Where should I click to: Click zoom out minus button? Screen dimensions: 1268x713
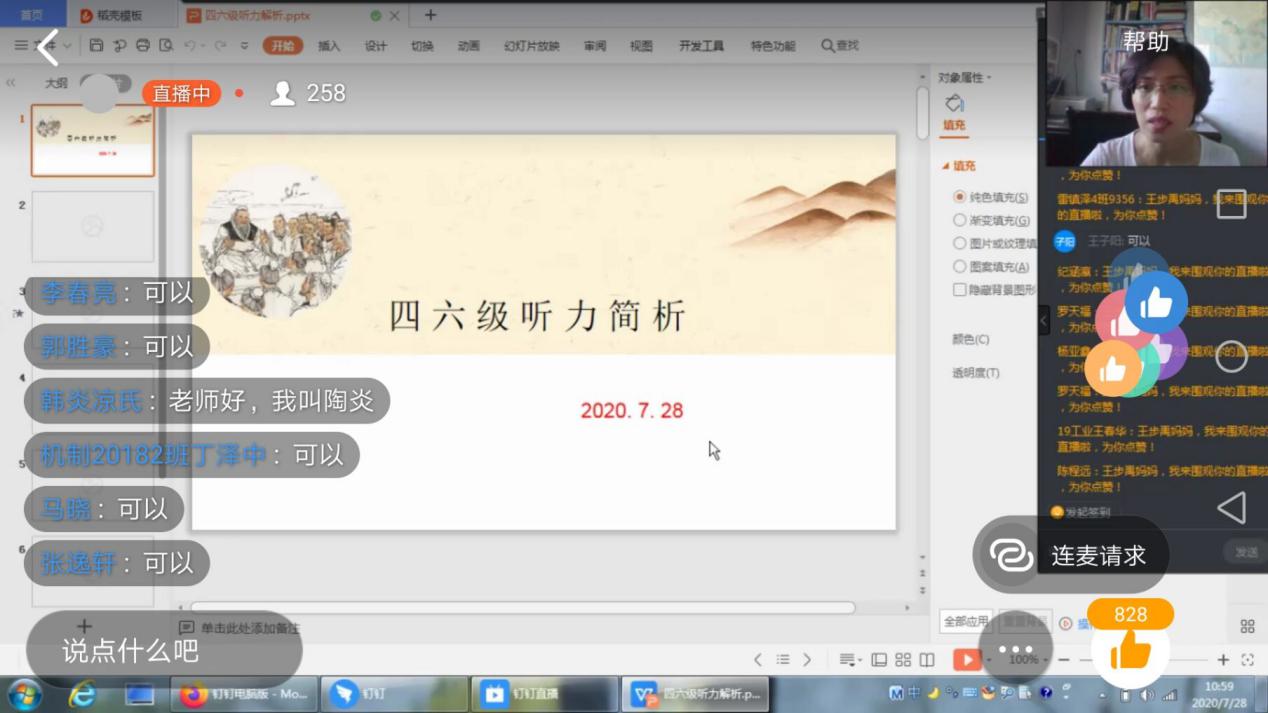pyautogui.click(x=1064, y=660)
